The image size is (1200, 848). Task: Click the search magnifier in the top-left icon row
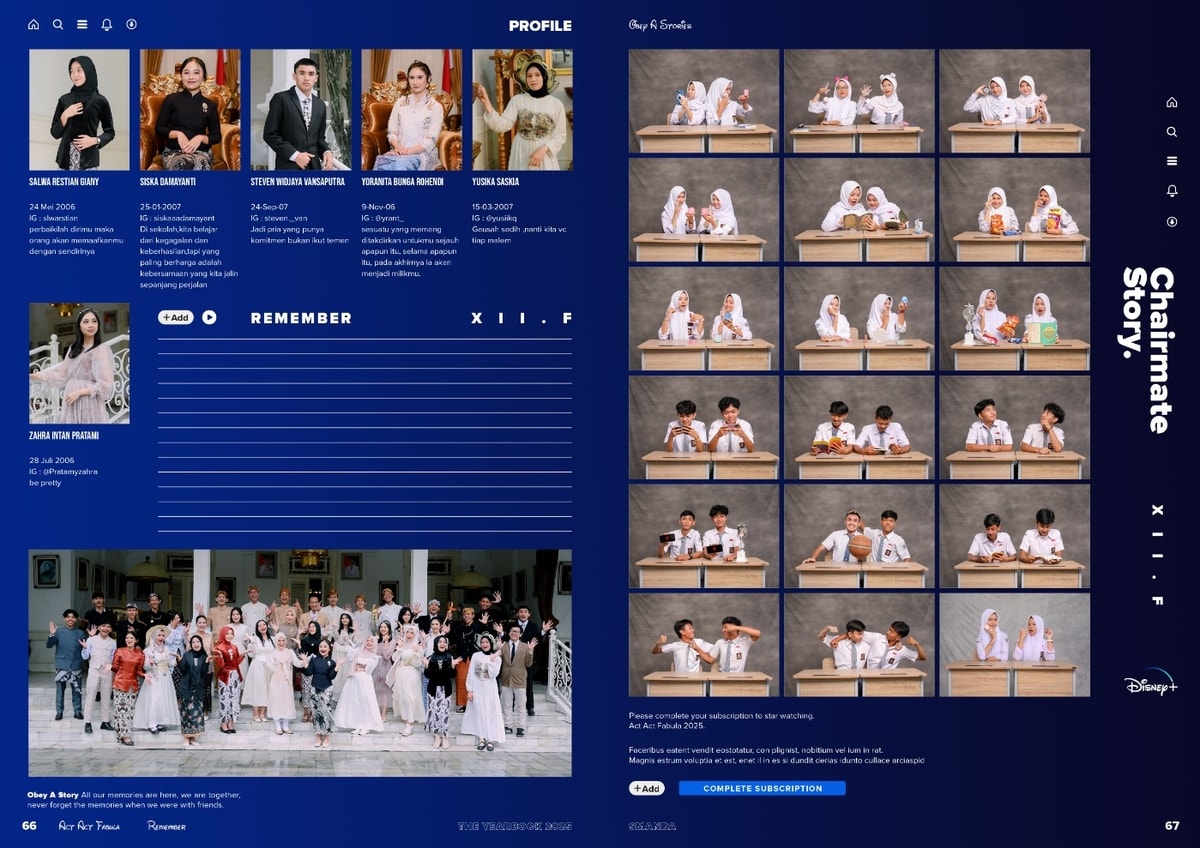click(x=58, y=24)
